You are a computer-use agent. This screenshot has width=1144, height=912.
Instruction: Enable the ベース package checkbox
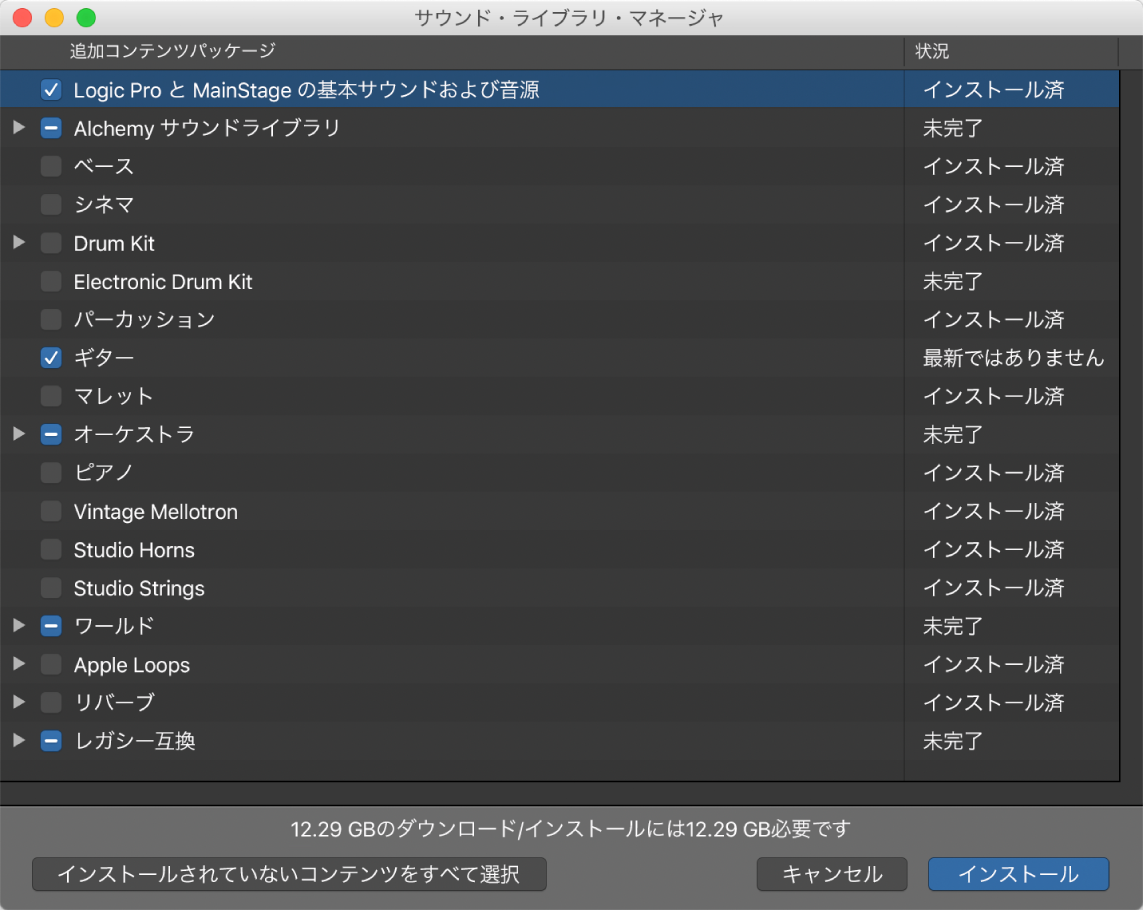51,166
